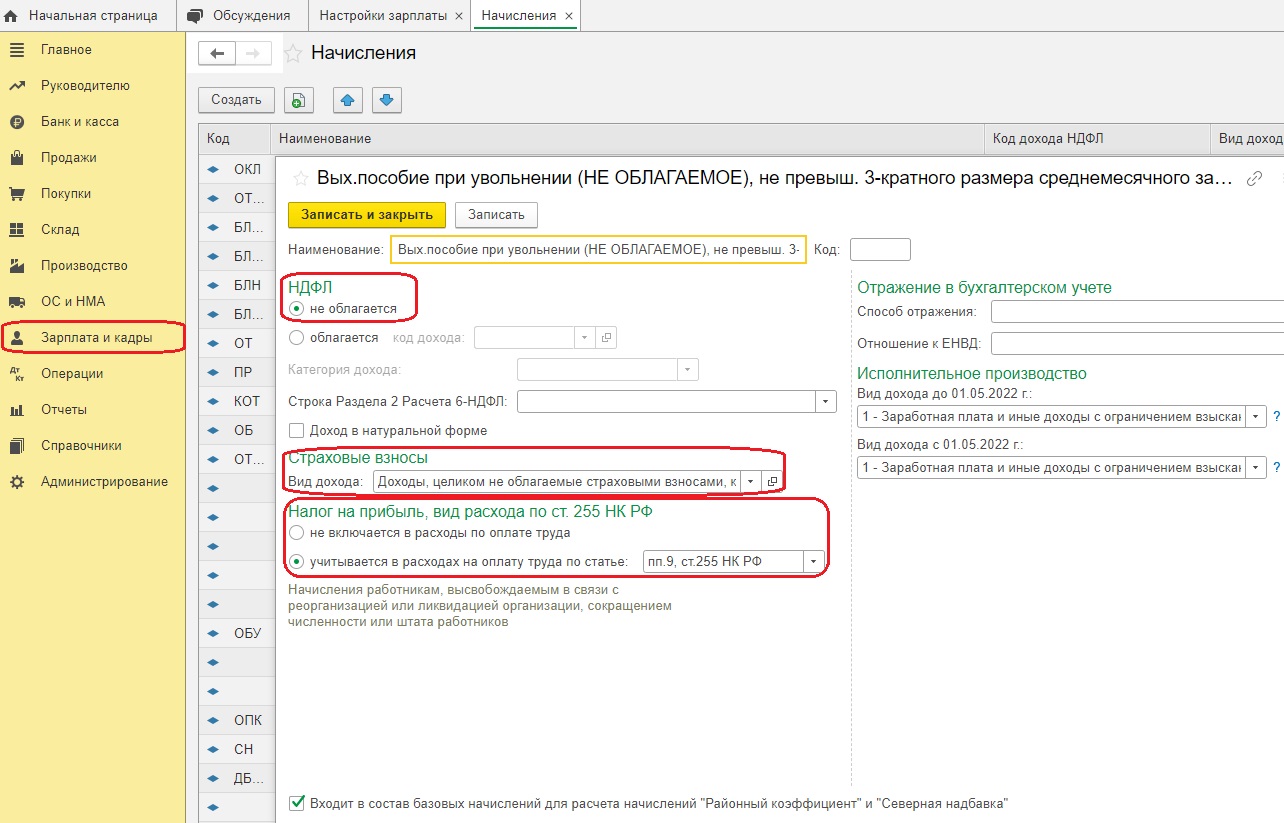Click the Операции Дт/Кт icon

click(16, 374)
